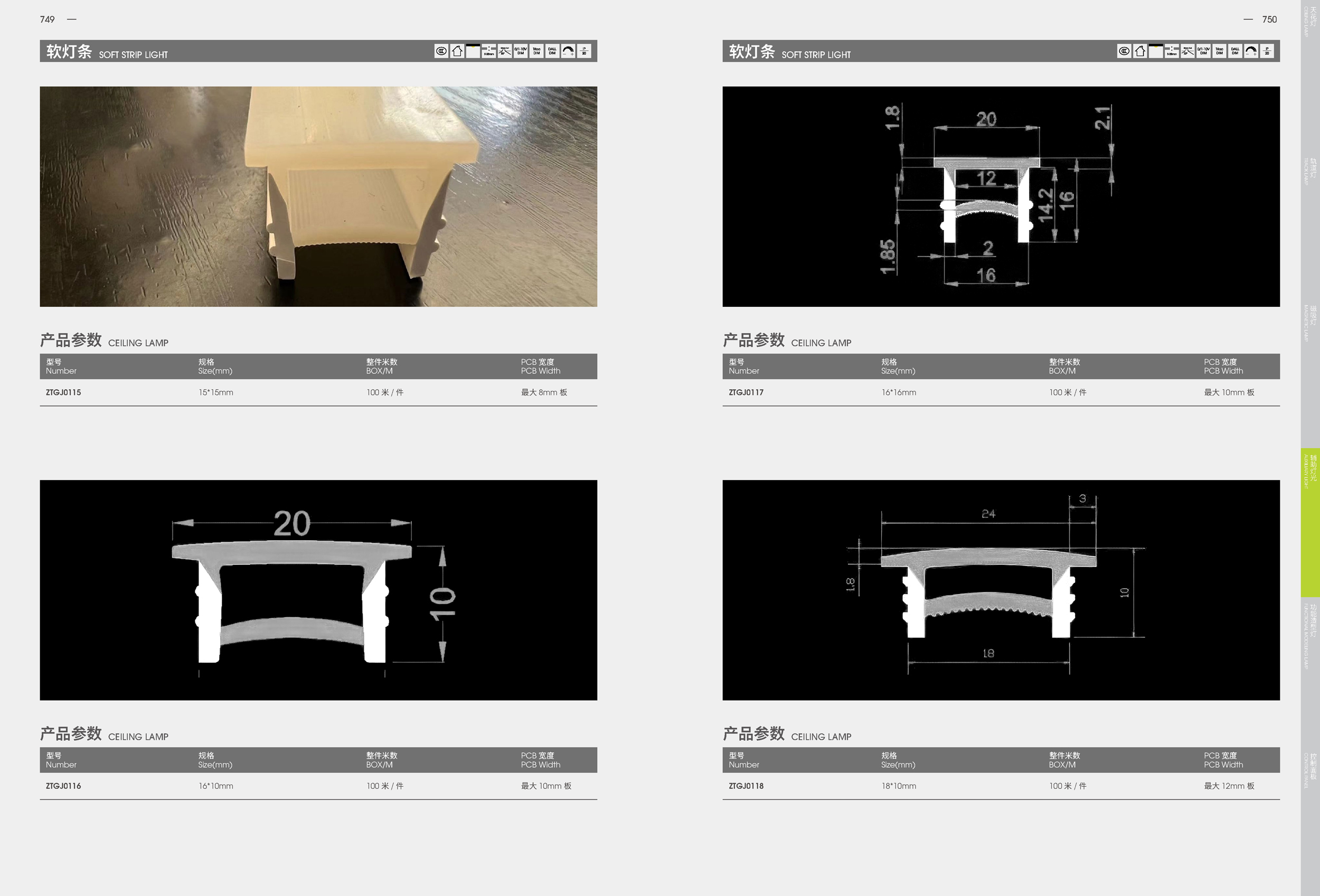
Task: Click the DALI DIM icon on page 750
Action: [1235, 51]
